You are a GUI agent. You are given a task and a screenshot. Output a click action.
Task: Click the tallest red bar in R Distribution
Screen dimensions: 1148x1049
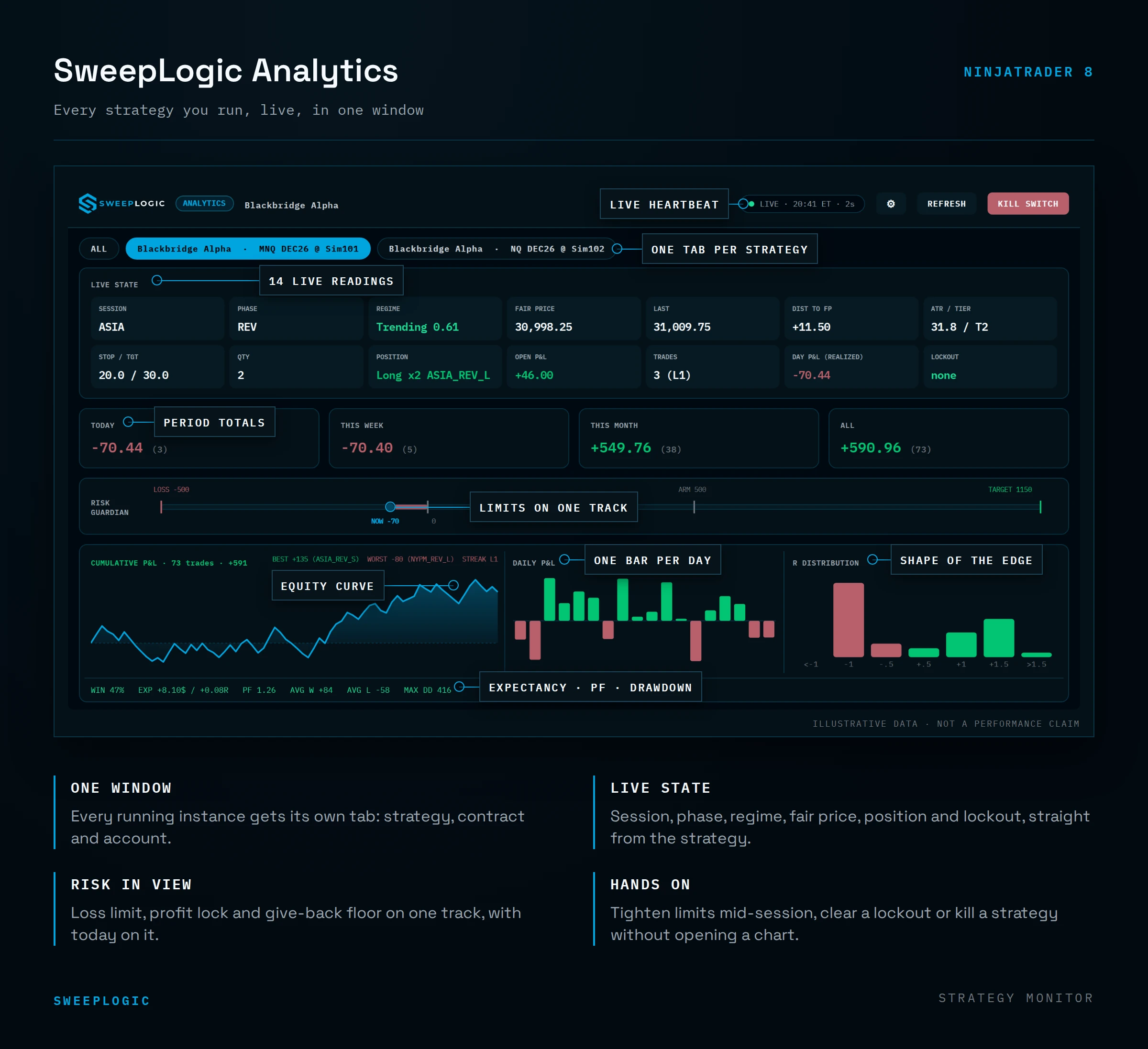click(848, 620)
